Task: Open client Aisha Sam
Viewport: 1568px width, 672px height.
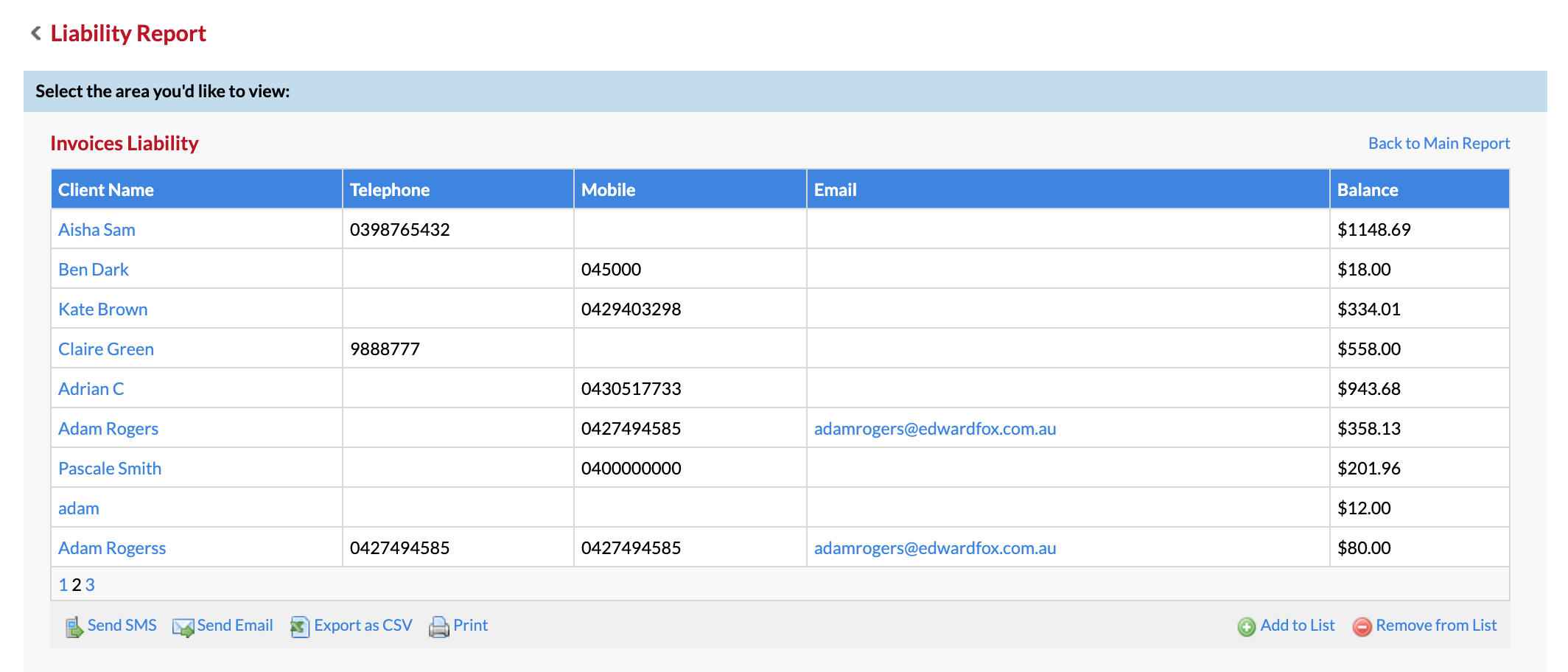Action: [97, 230]
